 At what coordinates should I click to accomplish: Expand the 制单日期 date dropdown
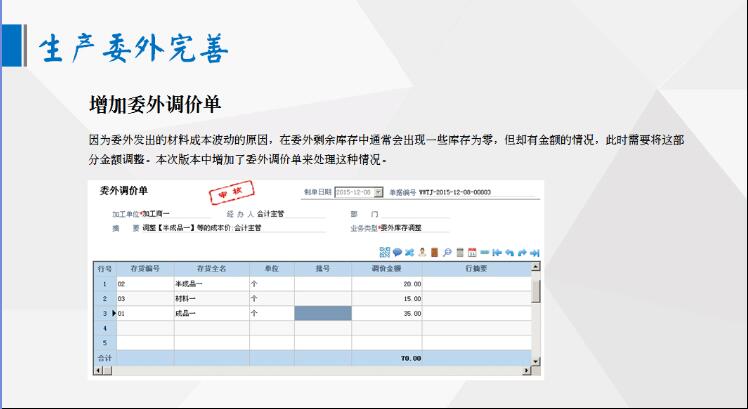(x=378, y=192)
